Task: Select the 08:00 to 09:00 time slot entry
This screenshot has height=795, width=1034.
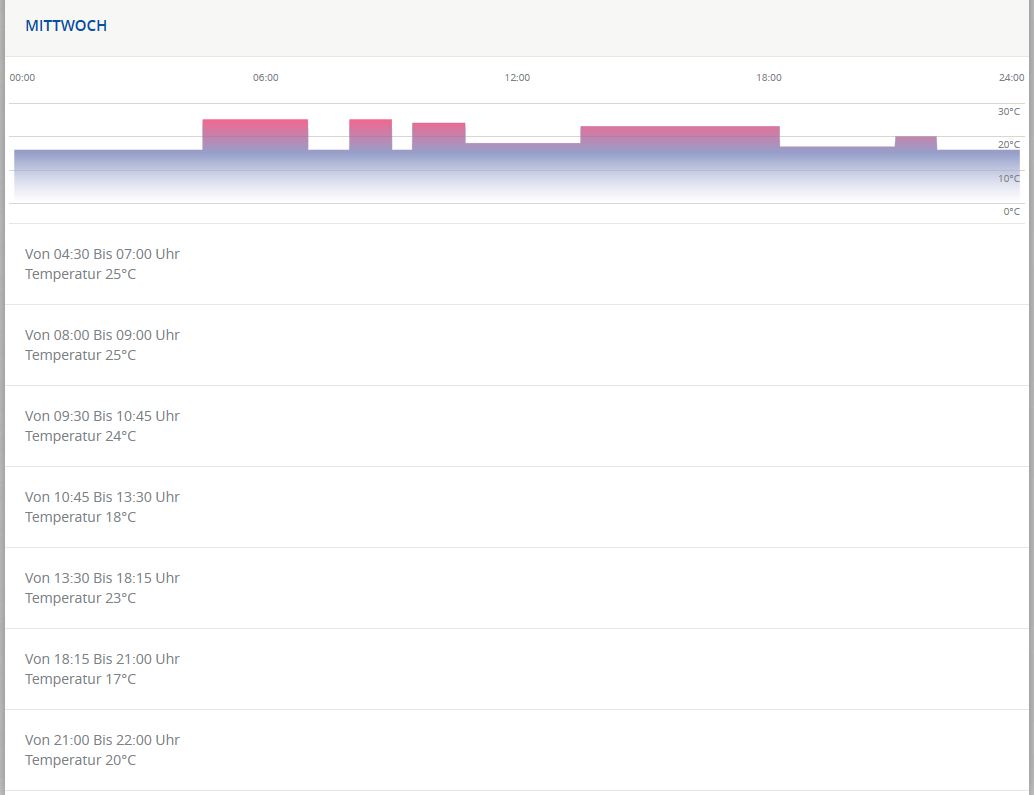Action: [x=102, y=345]
